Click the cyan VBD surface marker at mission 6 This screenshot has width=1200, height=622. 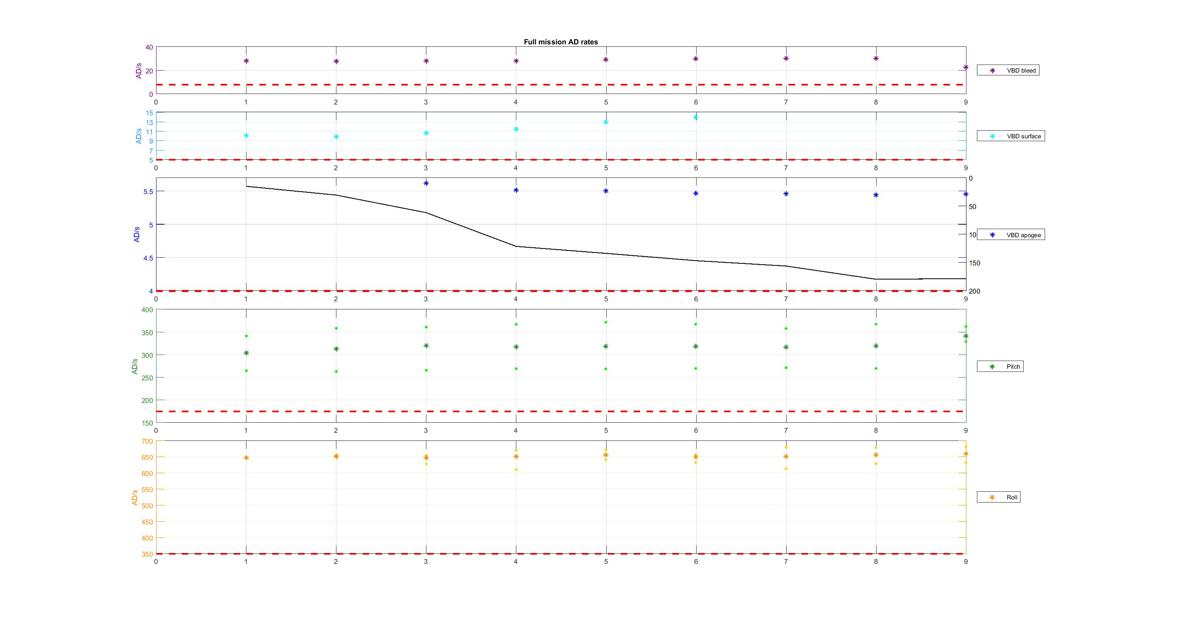coord(696,117)
